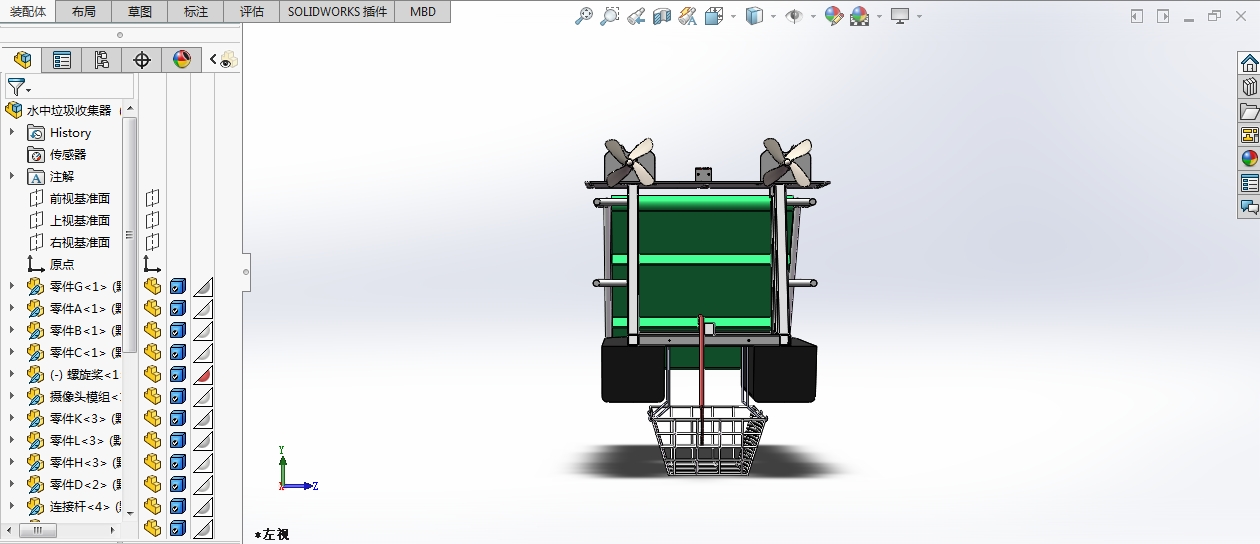The height and width of the screenshot is (544, 1260).
Task: Click the Hide/Show Items eye icon
Action: click(x=795, y=16)
